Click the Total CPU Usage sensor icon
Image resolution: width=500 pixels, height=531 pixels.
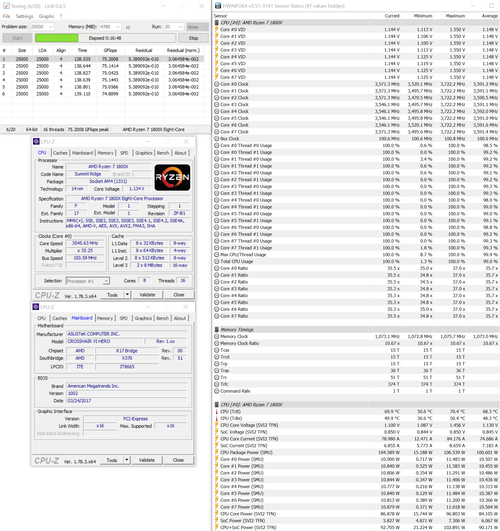(x=217, y=261)
